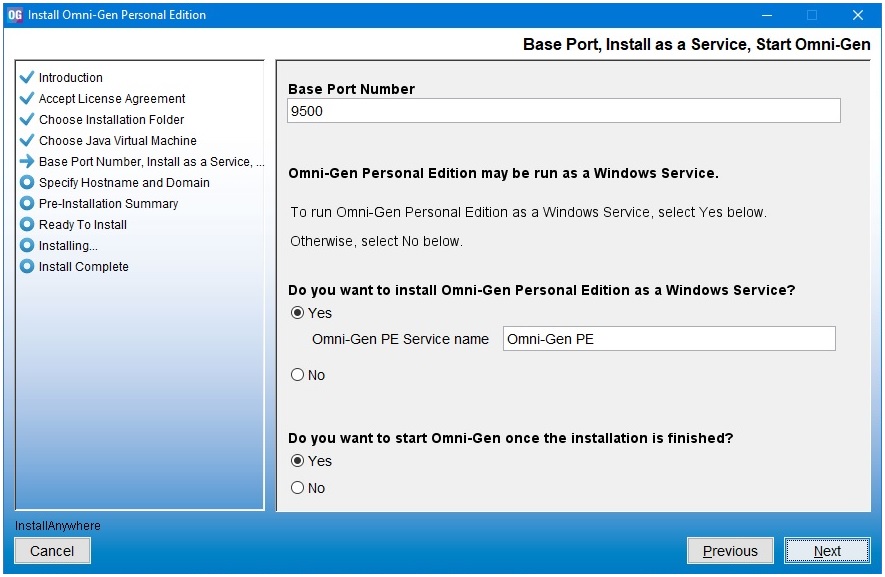Click 'To run Omni-Gen Personal Edition' instruction text
Viewport: 885px width, 577px height.
coord(528,212)
